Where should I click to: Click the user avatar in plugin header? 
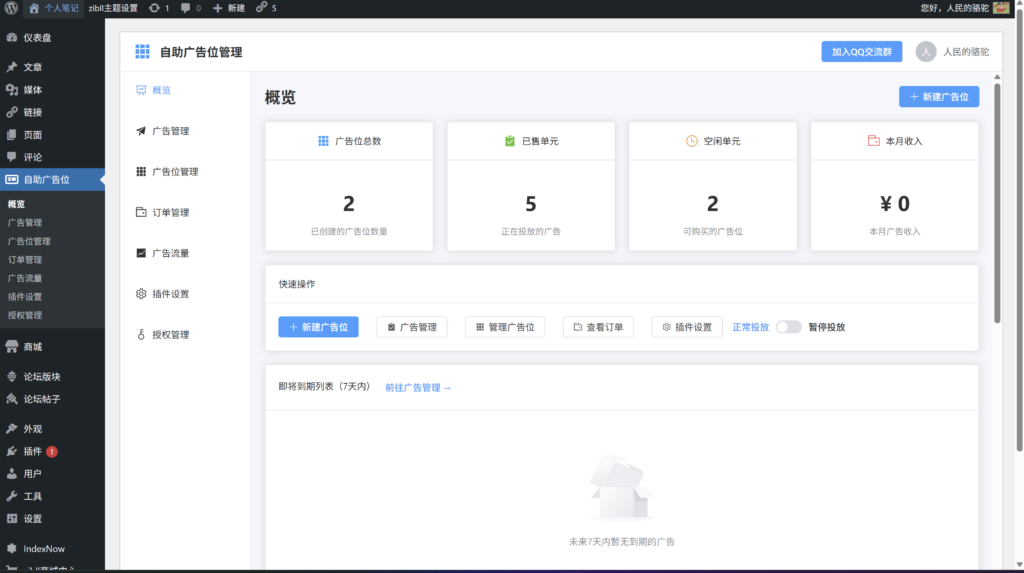[x=926, y=52]
